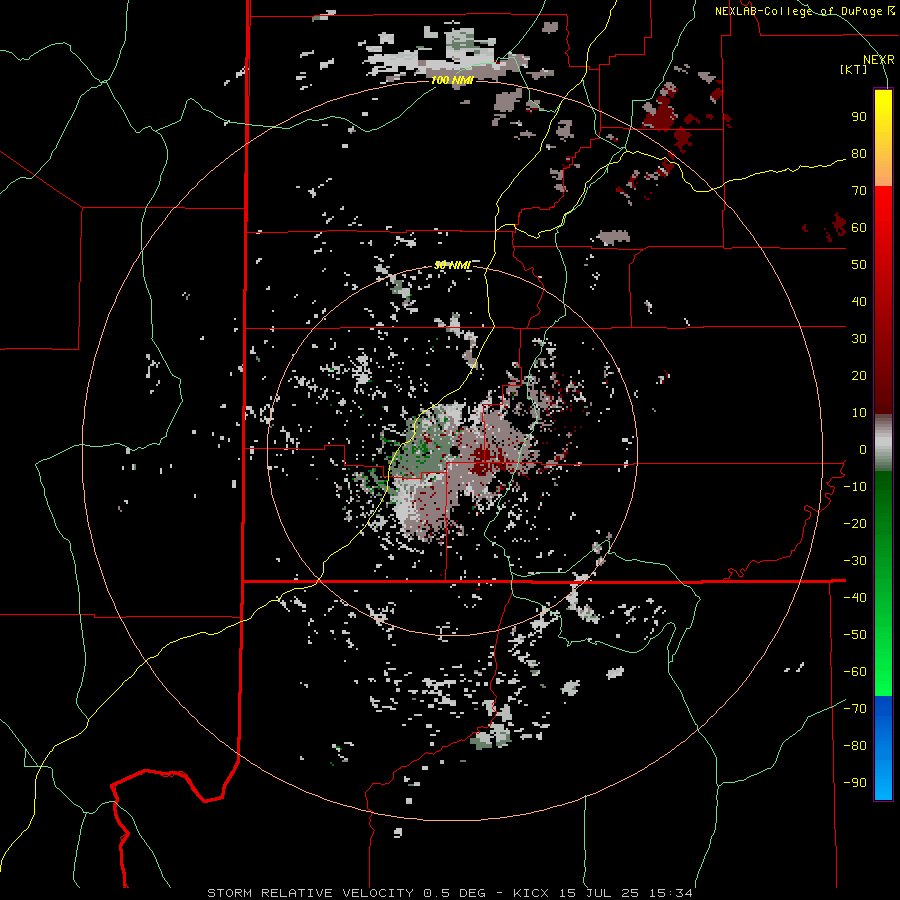
Task: Click the -40 value on the velocity scale
Action: (855, 598)
